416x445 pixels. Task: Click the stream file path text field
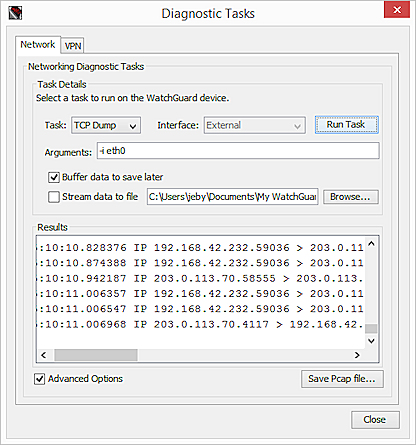233,197
